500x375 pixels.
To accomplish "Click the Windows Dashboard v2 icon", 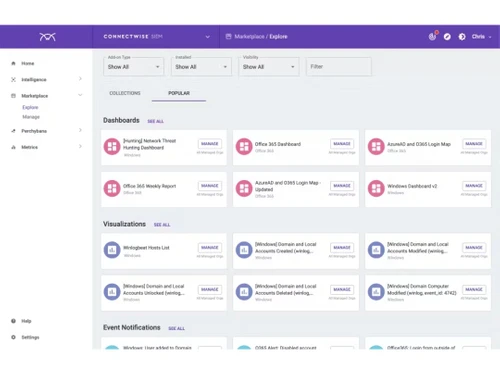I will (x=376, y=189).
